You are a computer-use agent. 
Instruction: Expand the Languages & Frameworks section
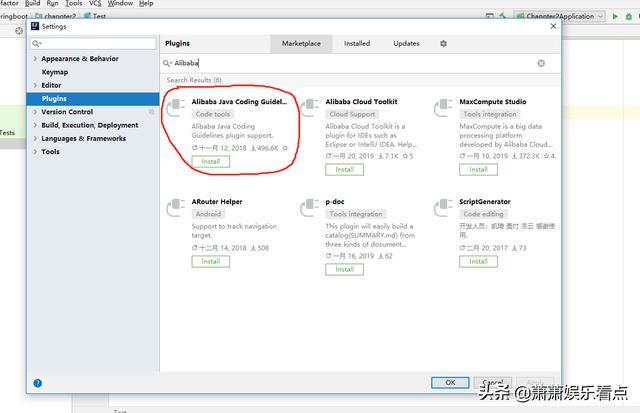tap(35, 138)
